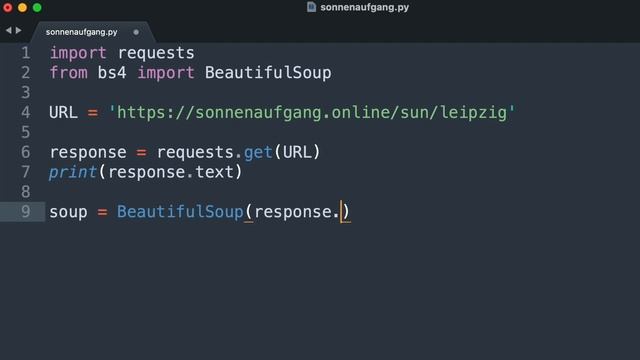Click line number 4 in the gutter

[x=26, y=112]
